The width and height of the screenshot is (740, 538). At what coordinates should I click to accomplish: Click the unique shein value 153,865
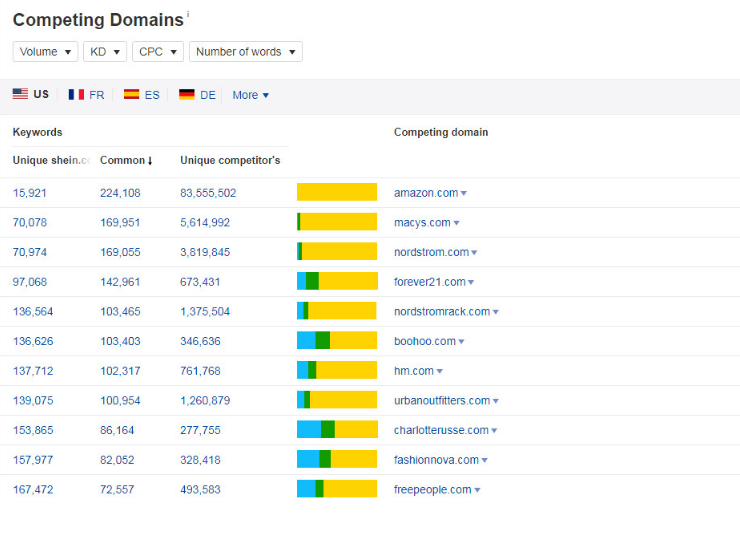click(x=33, y=430)
